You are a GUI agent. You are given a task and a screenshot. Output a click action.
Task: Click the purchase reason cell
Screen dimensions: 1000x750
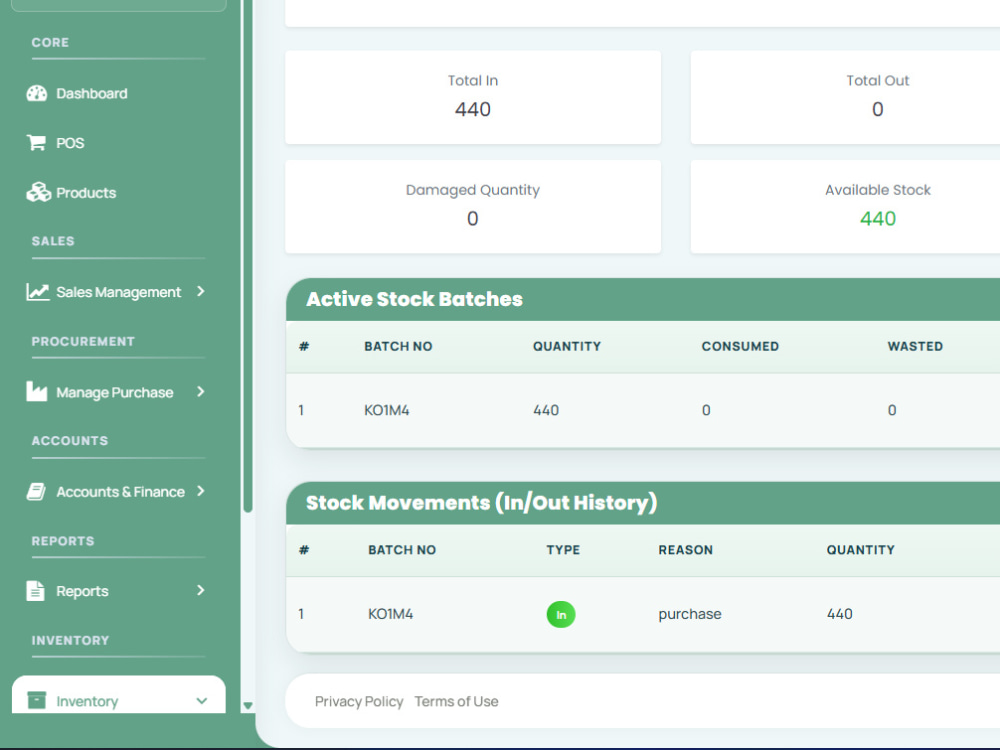click(690, 614)
